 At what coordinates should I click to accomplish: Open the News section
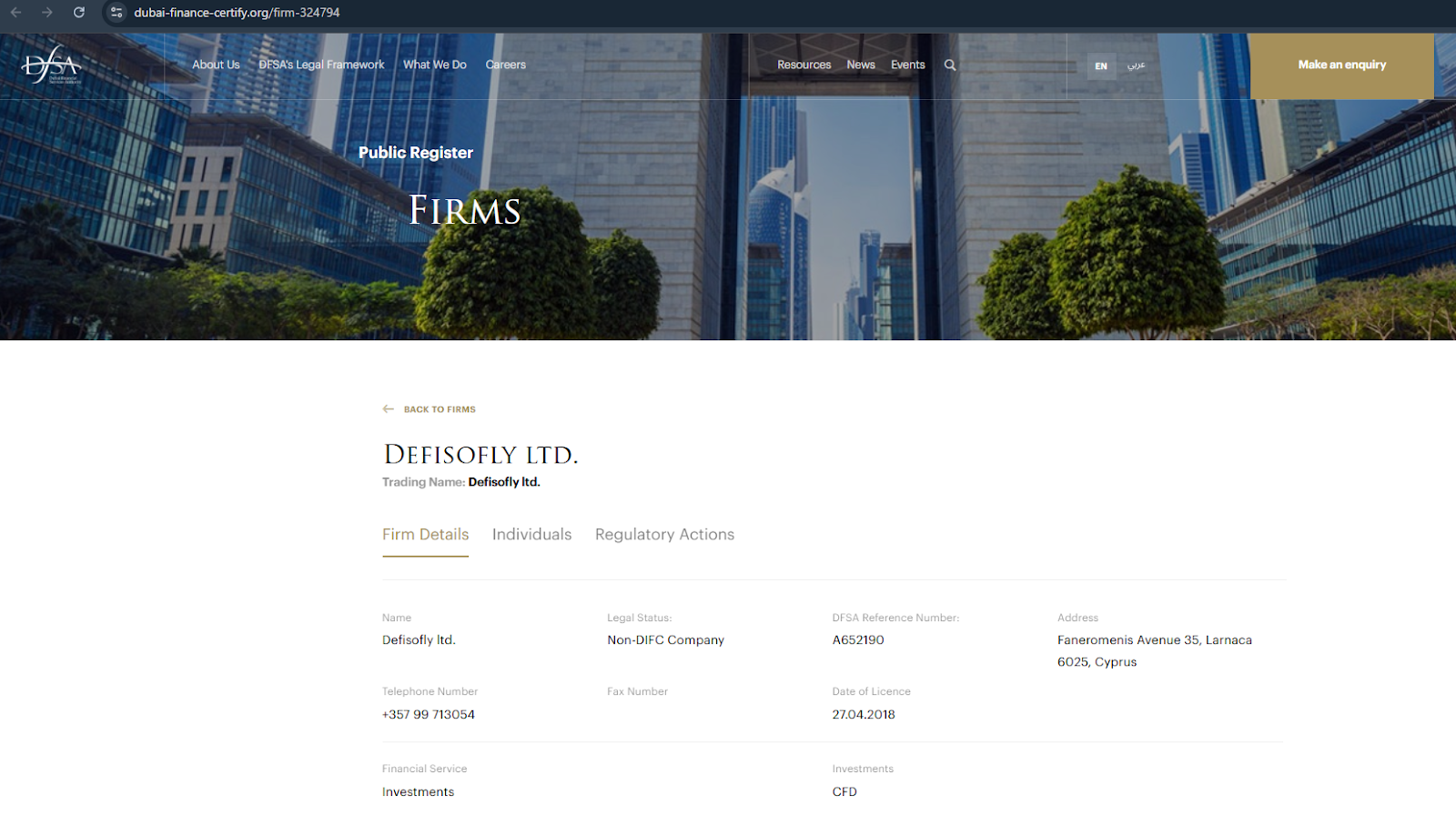pyautogui.click(x=861, y=65)
